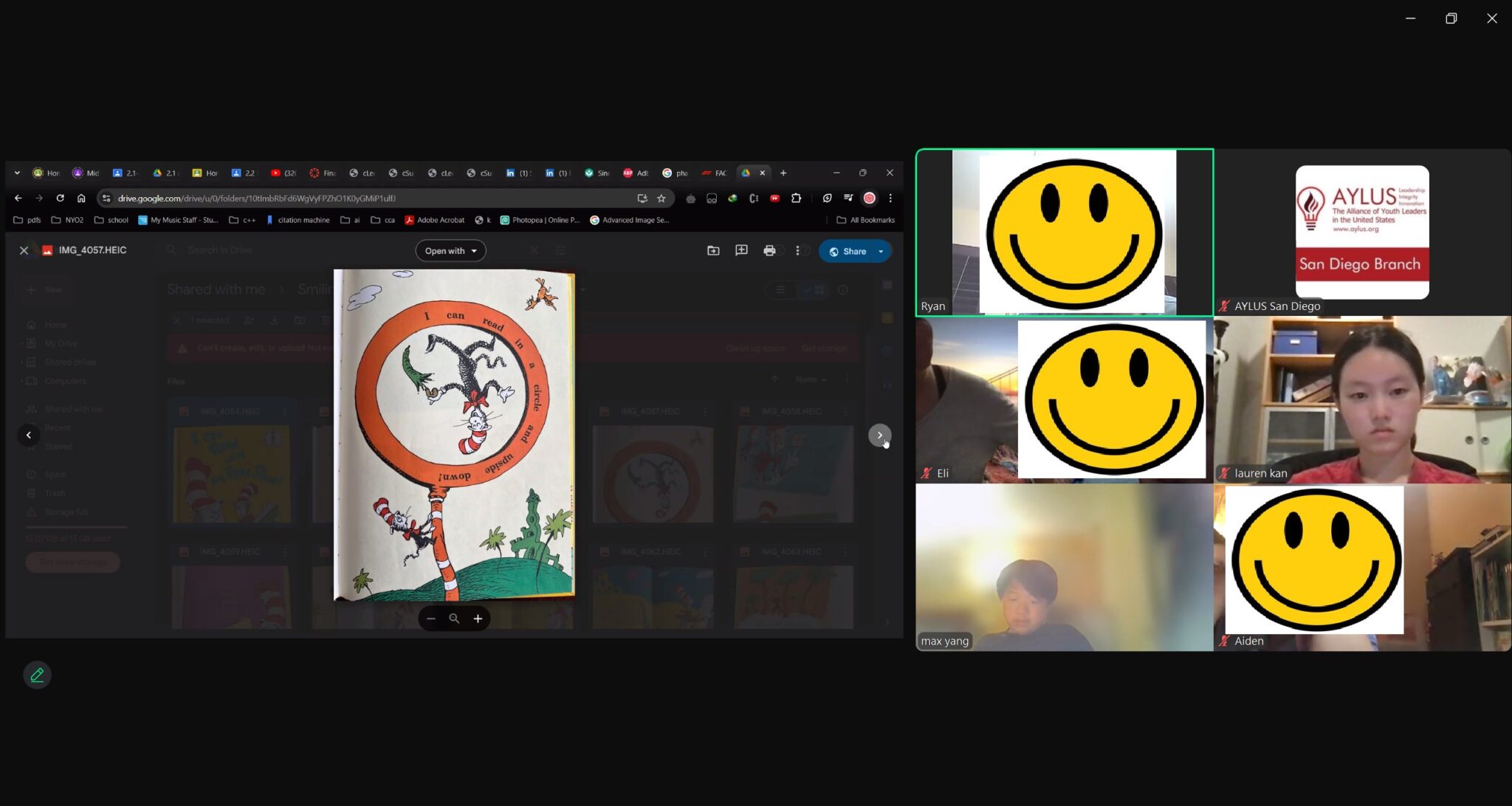The image size is (1512, 806).
Task: Open the Advanced Image Search bookmark
Action: (630, 220)
